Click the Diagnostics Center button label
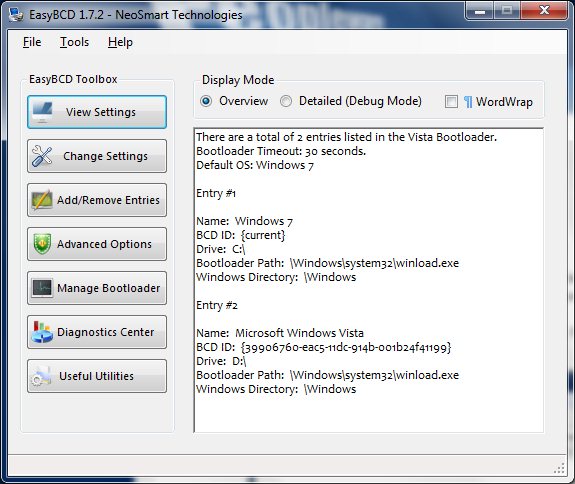Viewport: 575px width, 484px height. [106, 332]
